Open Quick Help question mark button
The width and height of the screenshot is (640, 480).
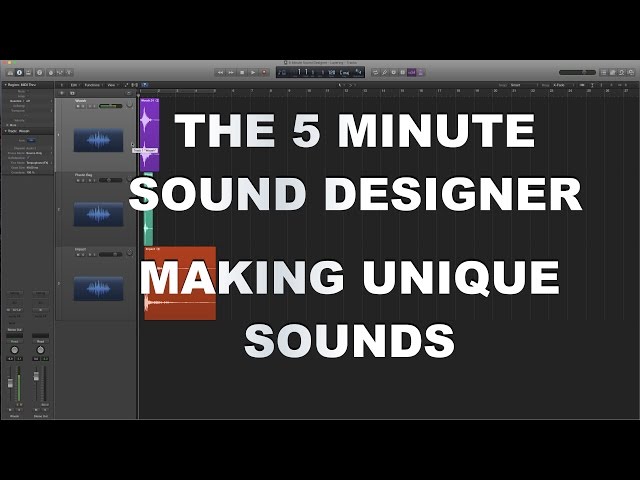pos(40,73)
